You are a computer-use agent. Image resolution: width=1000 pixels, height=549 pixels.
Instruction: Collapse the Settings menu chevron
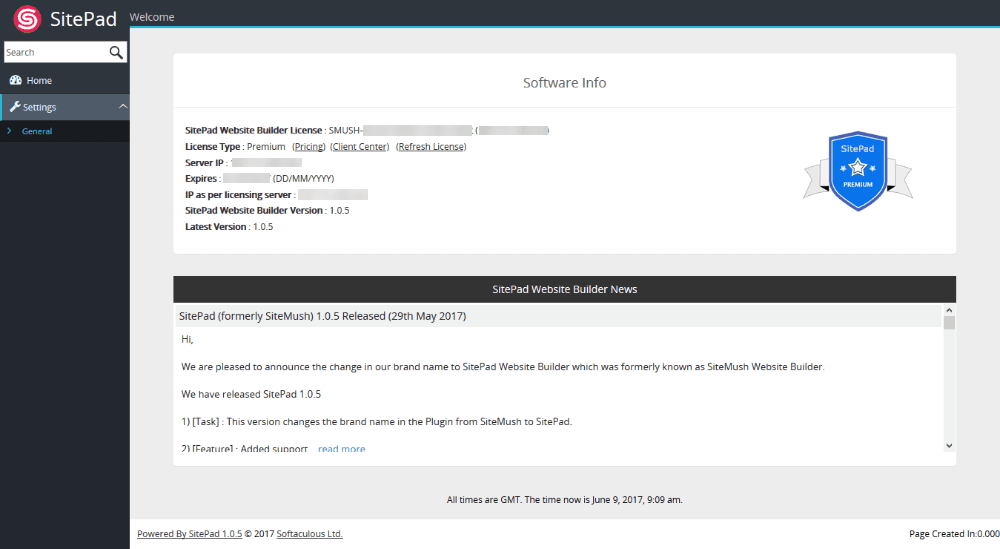click(x=123, y=106)
